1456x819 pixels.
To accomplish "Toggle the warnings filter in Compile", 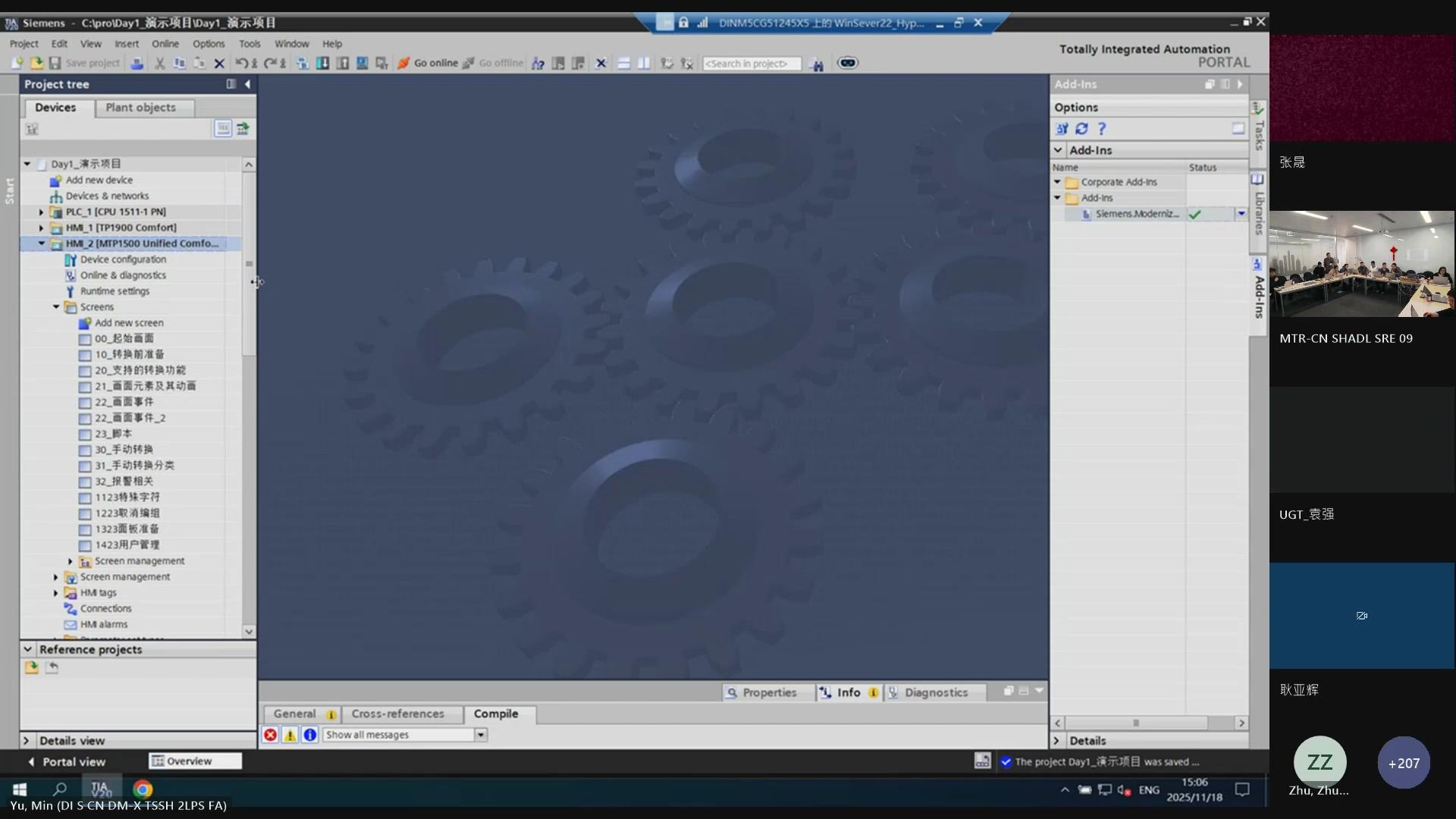I will [x=290, y=735].
